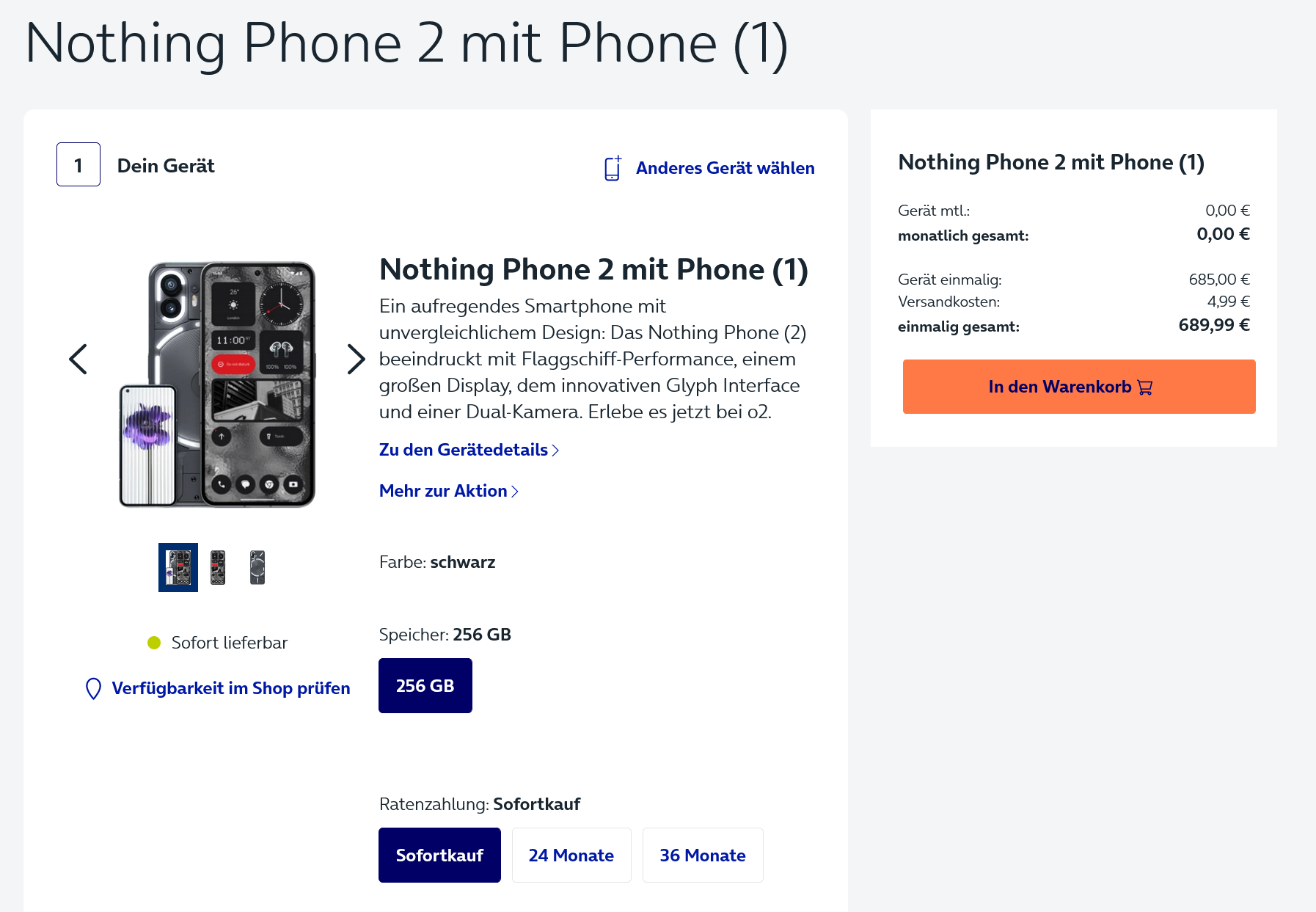
Task: Click the previous image arrow
Action: click(78, 359)
